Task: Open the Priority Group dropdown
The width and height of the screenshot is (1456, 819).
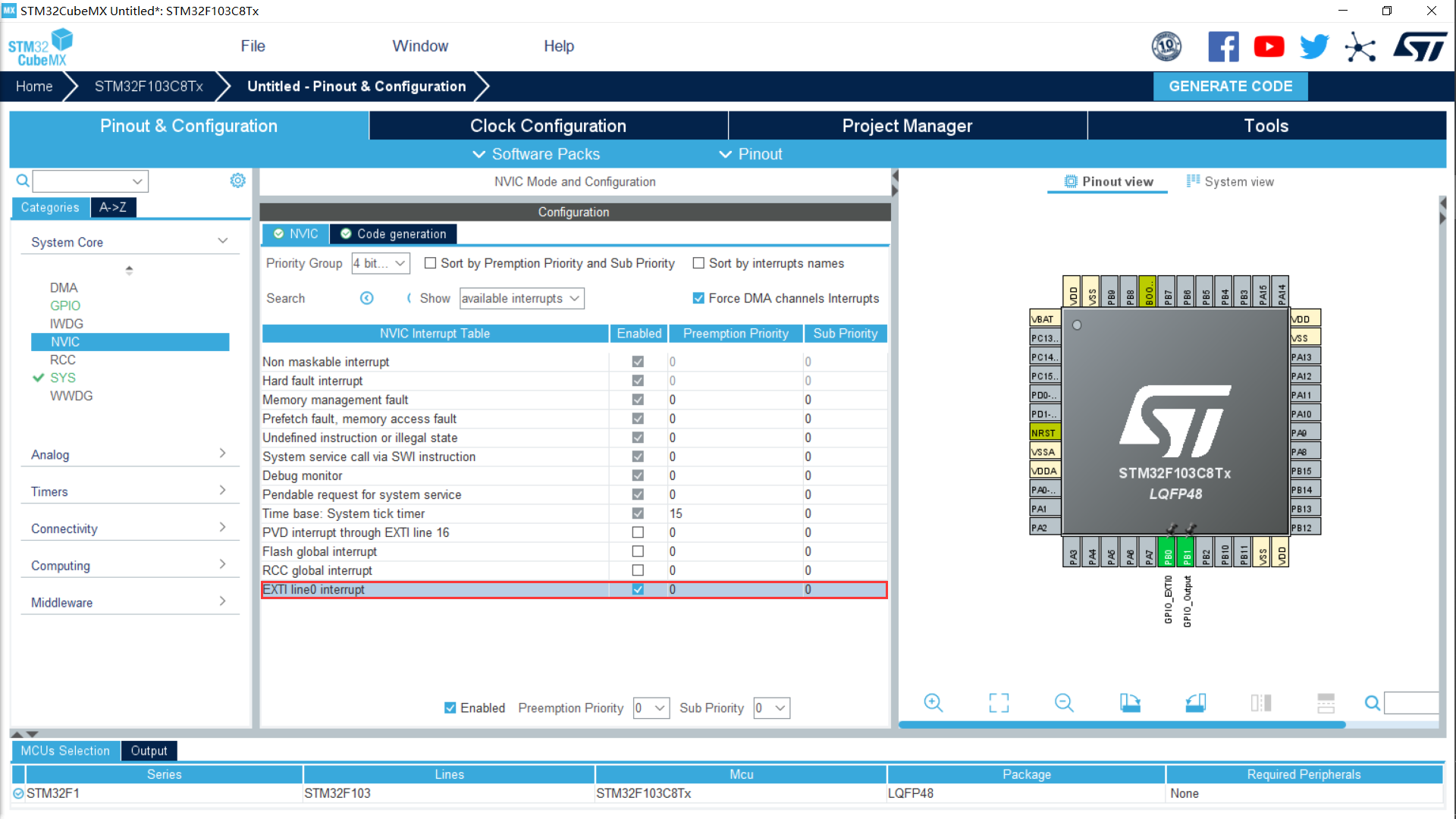Action: point(381,263)
